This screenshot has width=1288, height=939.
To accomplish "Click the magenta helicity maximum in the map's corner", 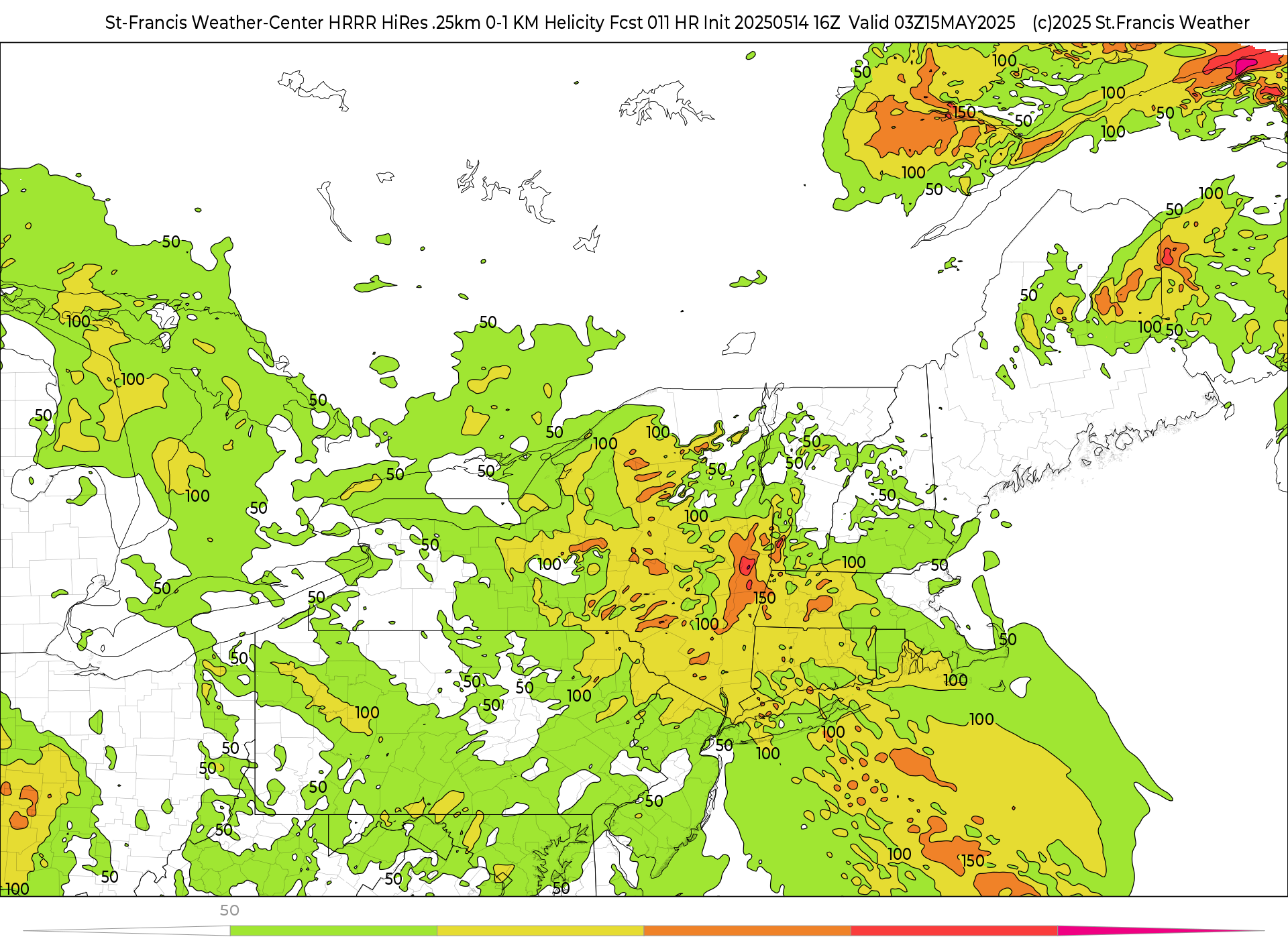I will [x=1245, y=66].
